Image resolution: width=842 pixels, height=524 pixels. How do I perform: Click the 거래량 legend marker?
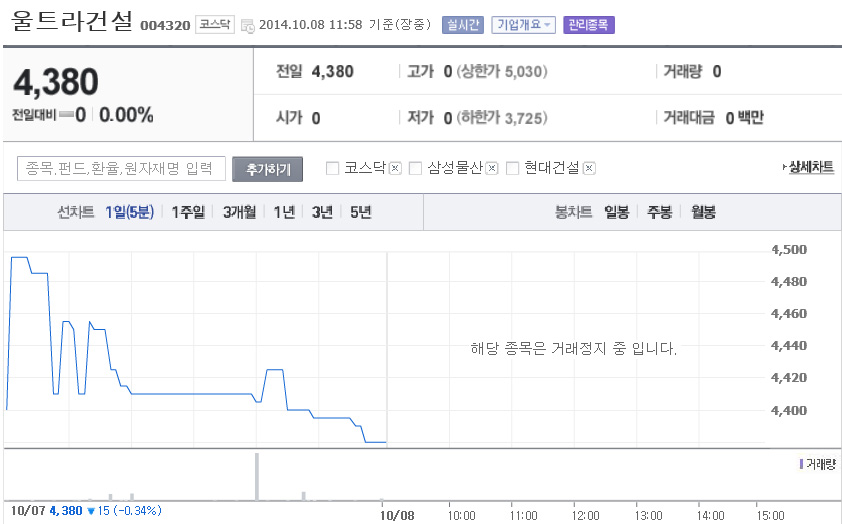tap(801, 464)
